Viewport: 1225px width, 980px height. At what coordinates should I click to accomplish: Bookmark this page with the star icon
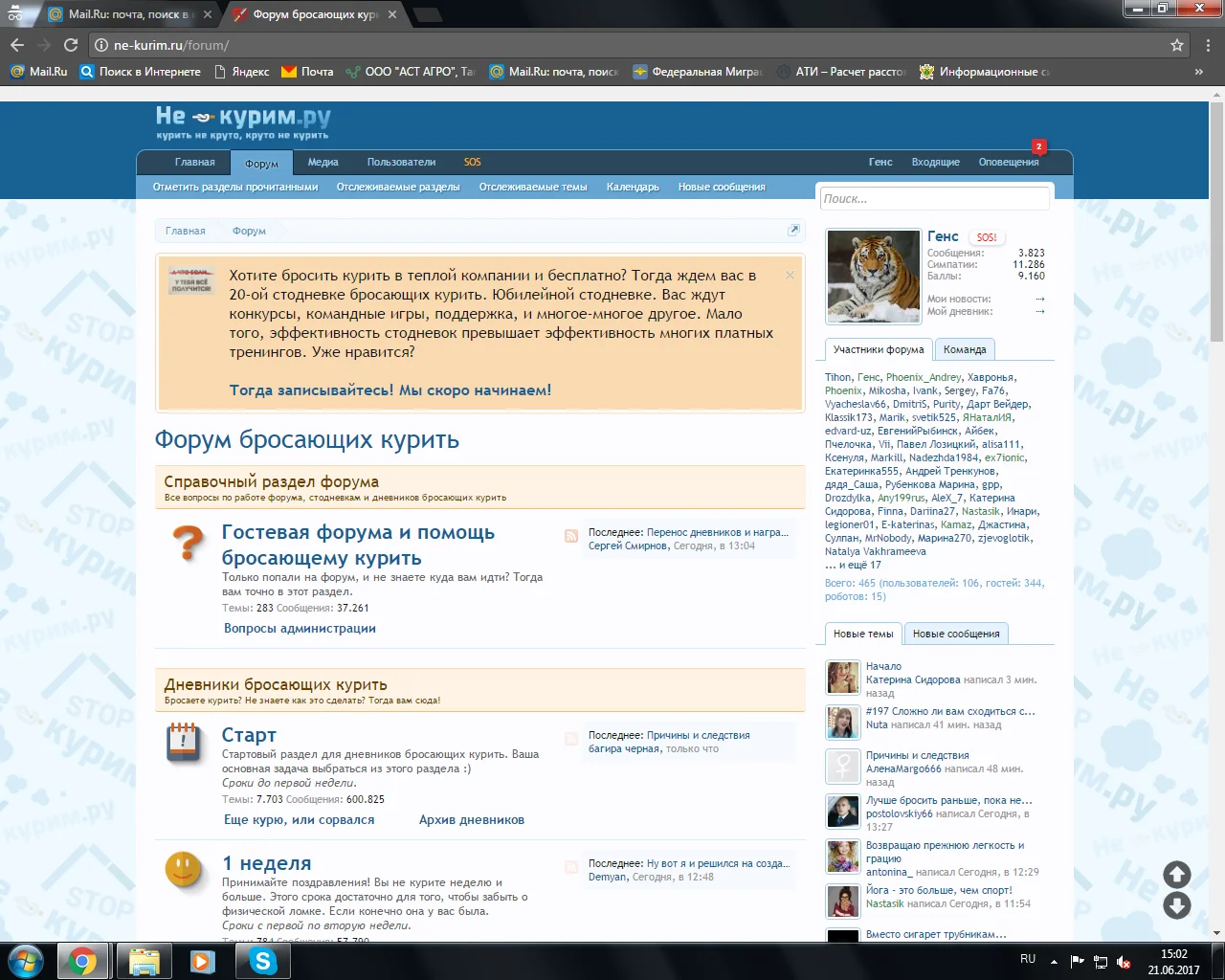point(1177,45)
